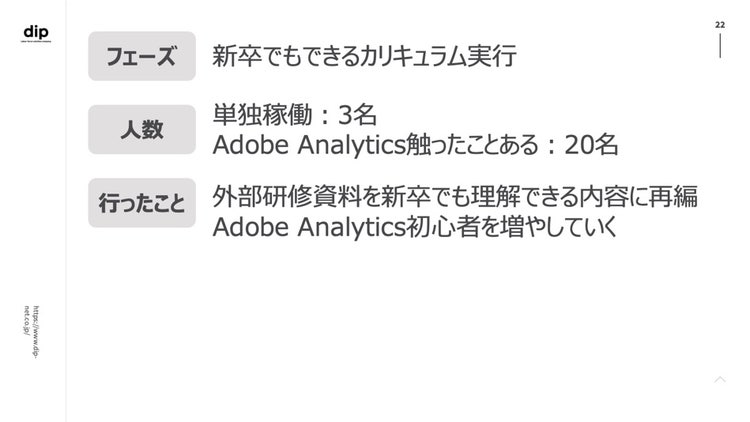This screenshot has width=750, height=422.
Task: Click the line Adobe Analytics触ったことある:20名
Action: 415,144
